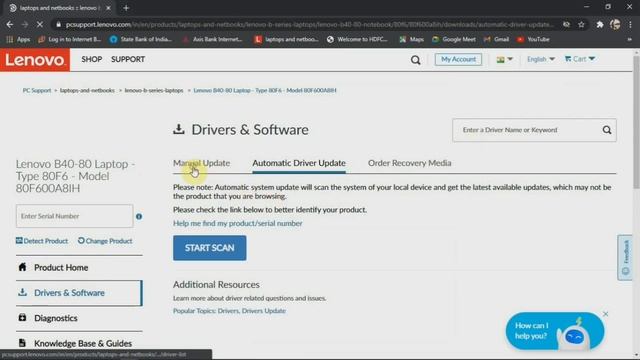This screenshot has height=360, width=640.
Task: Open the site search magnifier in header
Action: coord(416,60)
